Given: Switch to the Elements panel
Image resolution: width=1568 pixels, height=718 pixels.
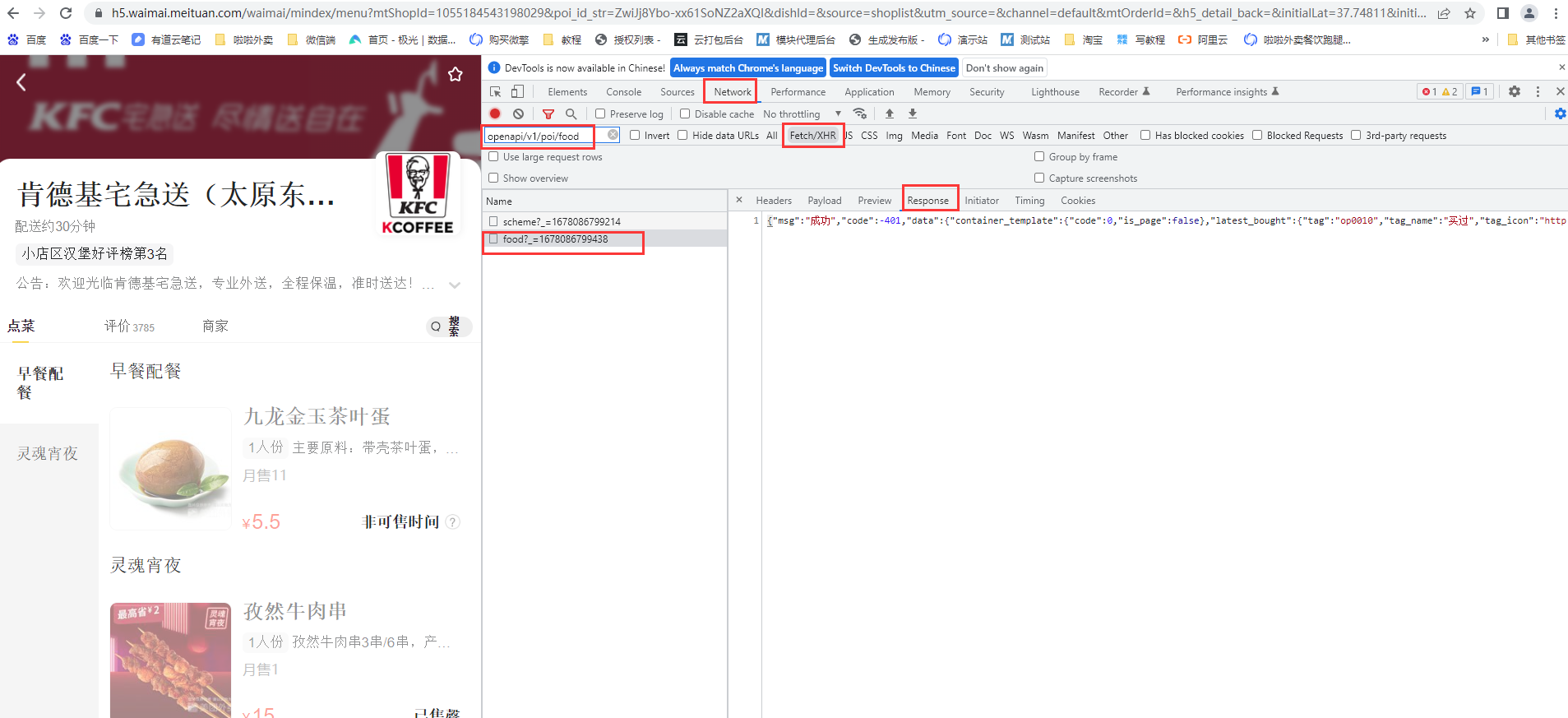Looking at the screenshot, I should coord(567,91).
